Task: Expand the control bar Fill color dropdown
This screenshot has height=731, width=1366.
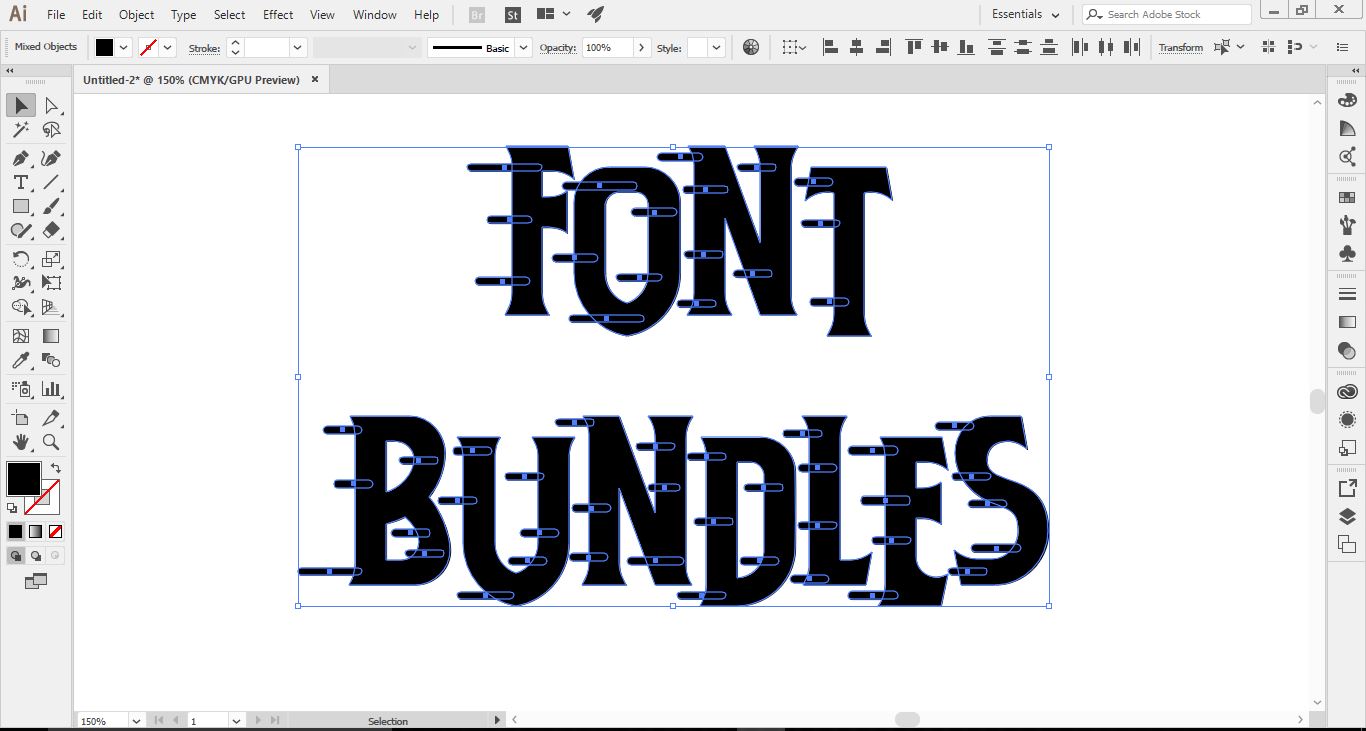Action: [x=124, y=47]
